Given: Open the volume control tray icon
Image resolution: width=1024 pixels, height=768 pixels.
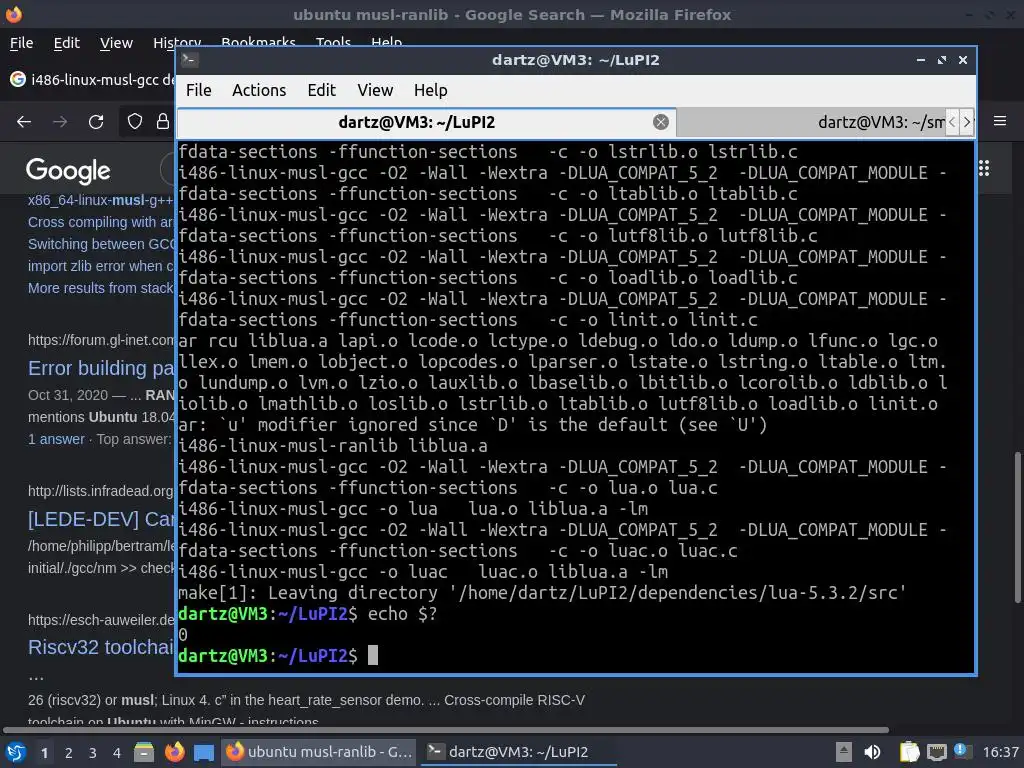Looking at the screenshot, I should click(x=872, y=752).
